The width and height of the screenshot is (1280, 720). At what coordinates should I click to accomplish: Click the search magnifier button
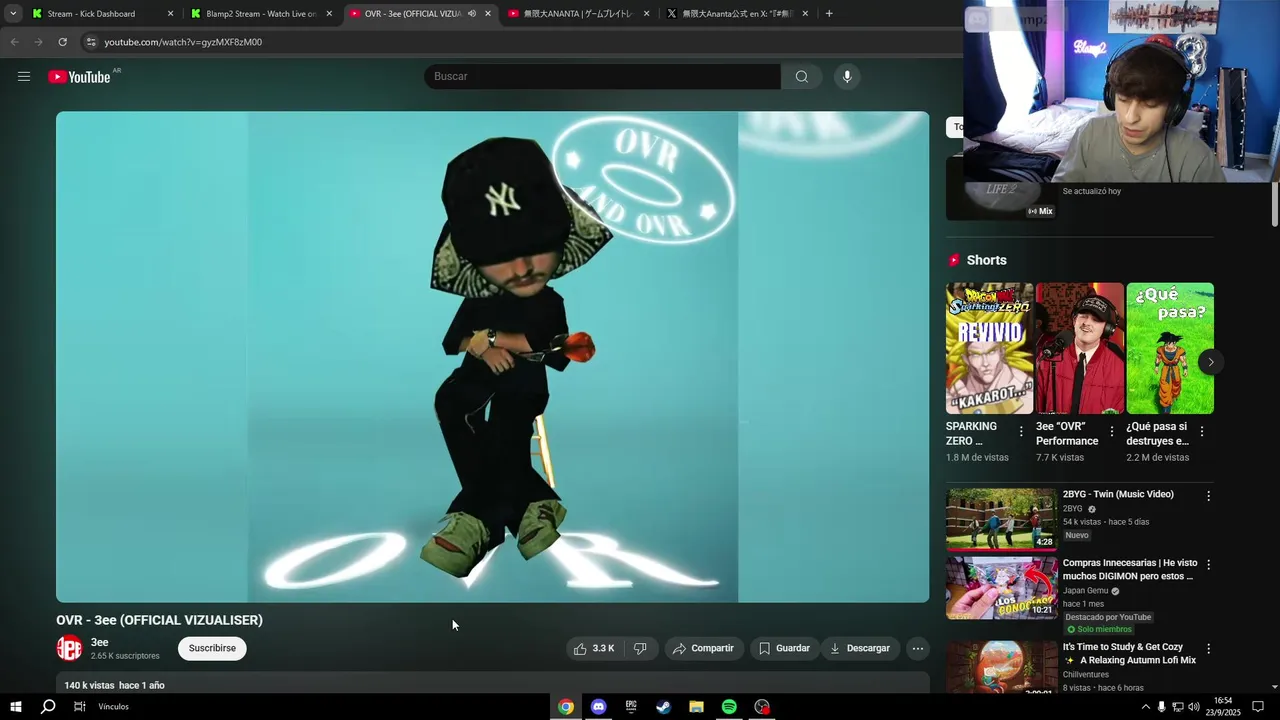click(x=802, y=77)
